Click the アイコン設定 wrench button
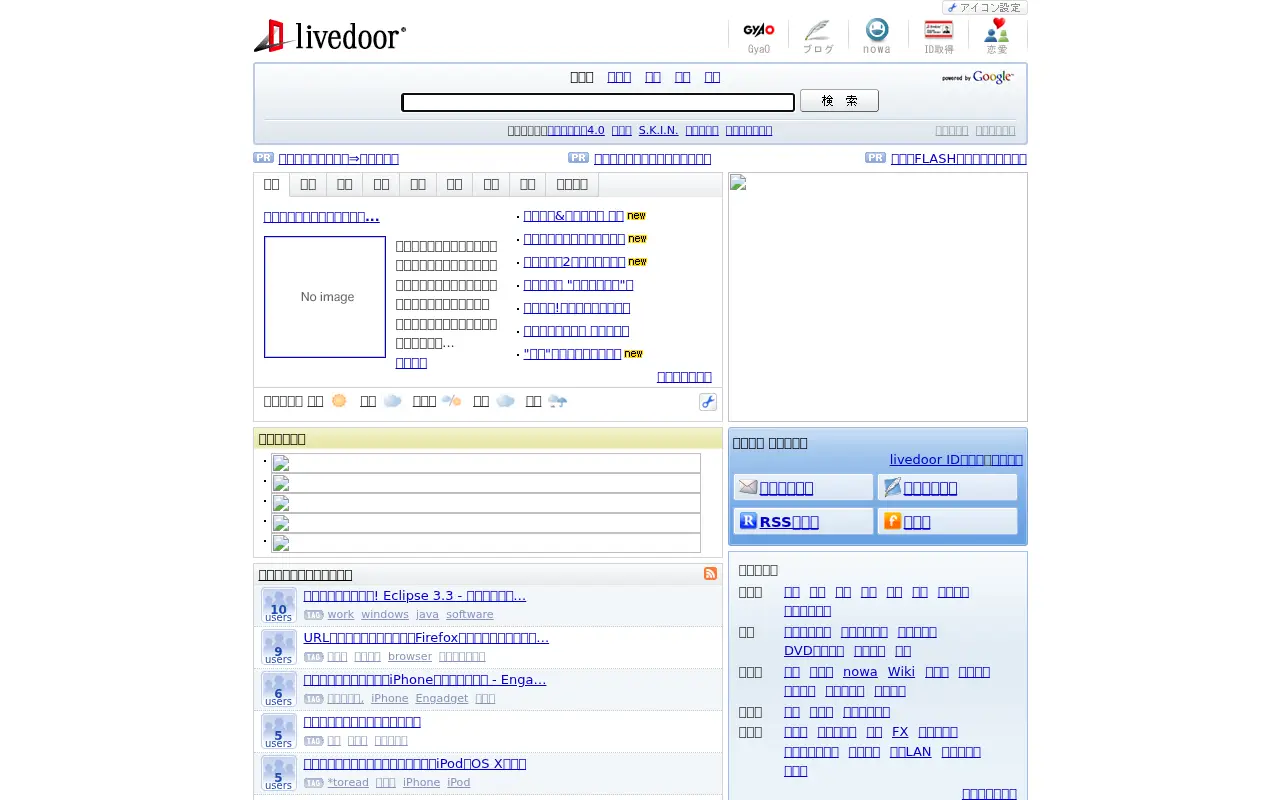 click(985, 8)
